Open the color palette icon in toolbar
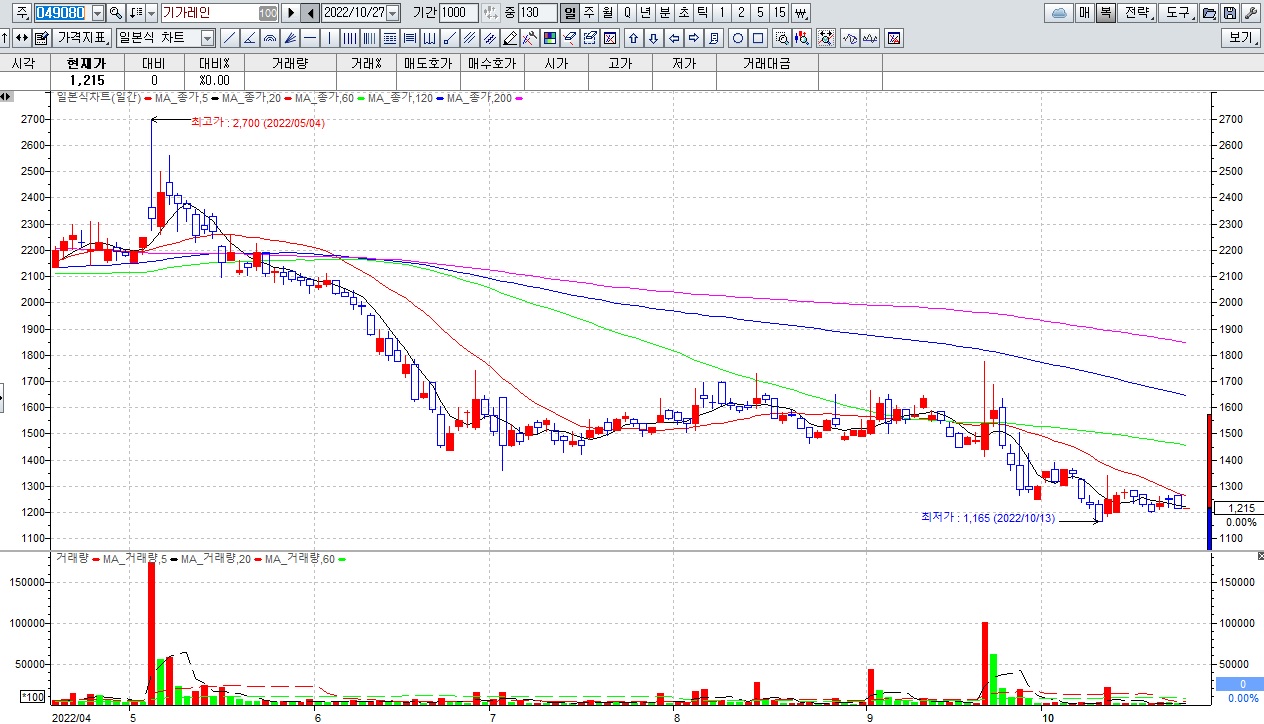Viewport: 1264px width, 724px height. (x=549, y=38)
